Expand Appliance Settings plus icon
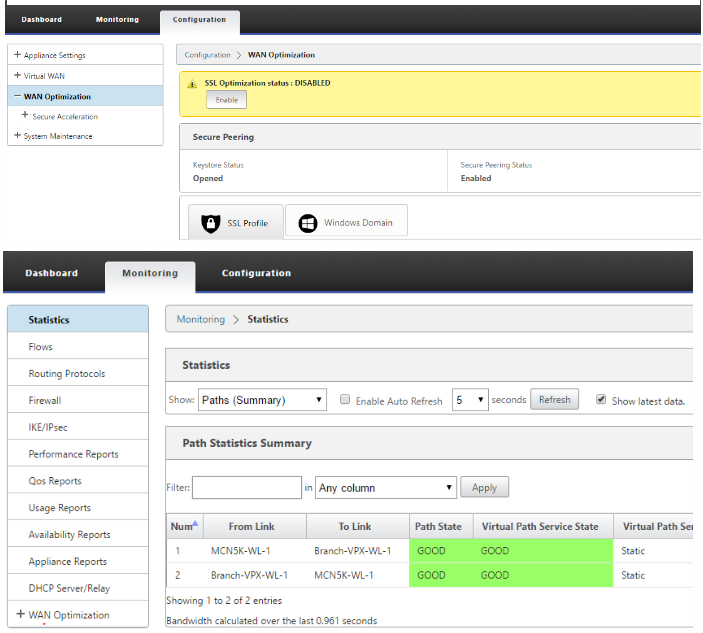 point(17,54)
